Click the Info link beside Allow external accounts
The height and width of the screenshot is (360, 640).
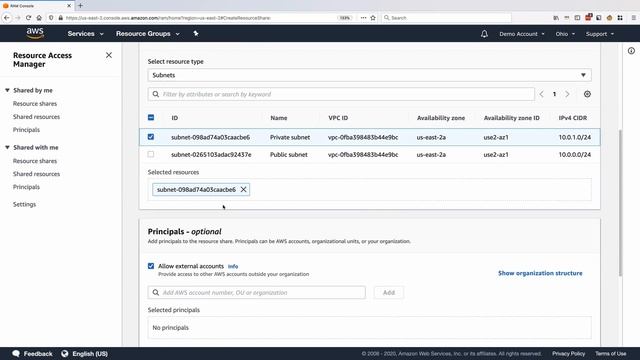click(x=233, y=266)
